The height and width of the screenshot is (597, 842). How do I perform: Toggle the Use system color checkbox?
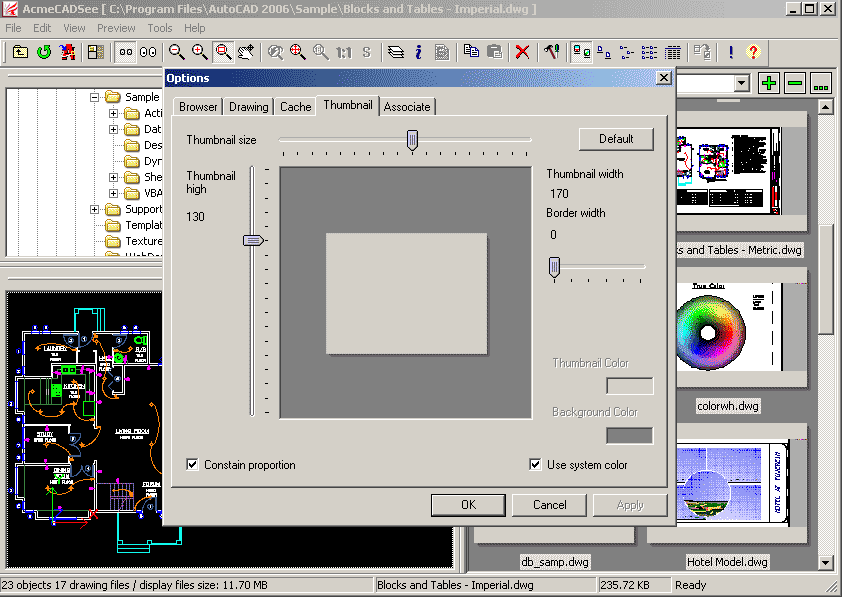click(x=535, y=464)
